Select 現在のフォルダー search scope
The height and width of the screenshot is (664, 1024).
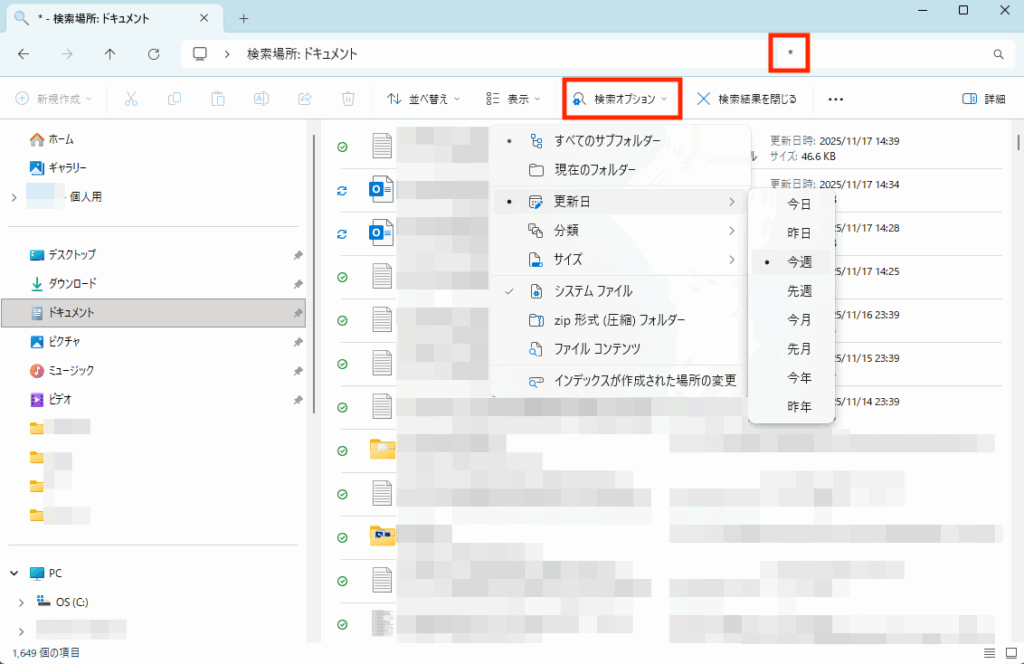point(595,170)
